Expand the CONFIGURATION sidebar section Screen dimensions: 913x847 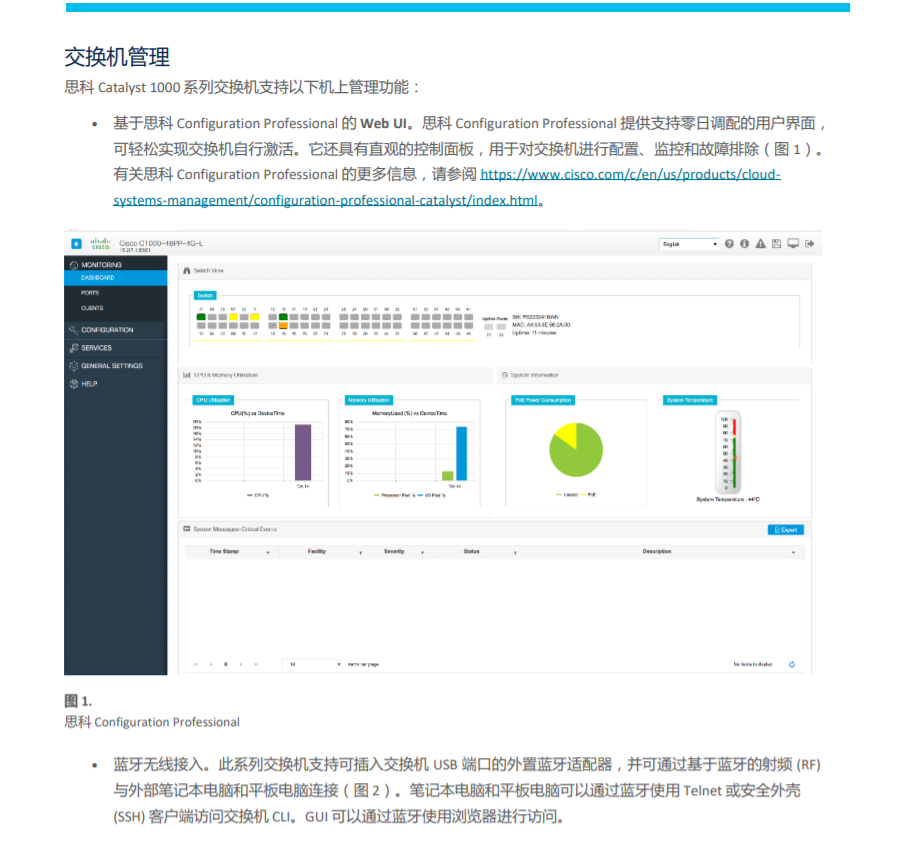116,330
